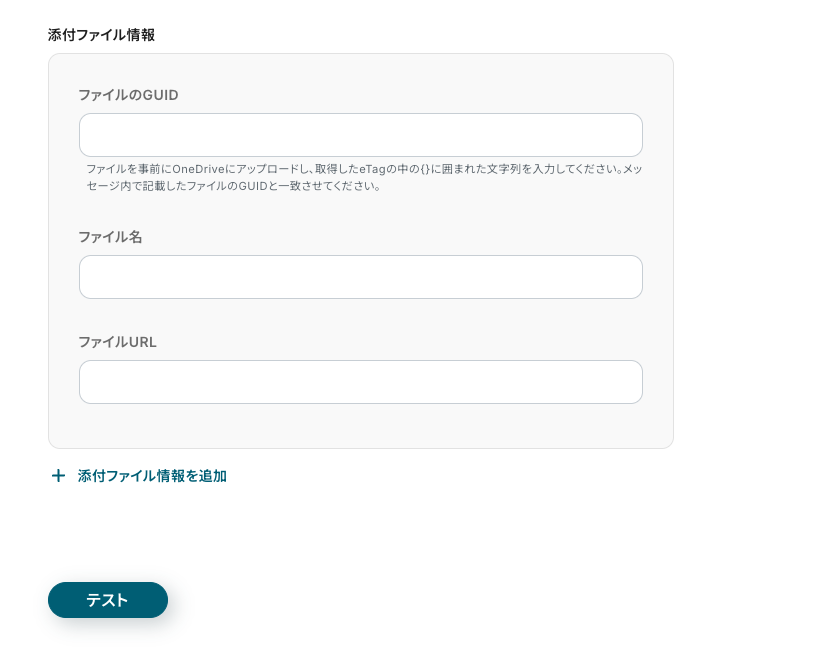Click the 添付ファイル情報 section heading
824x662 pixels.
tap(101, 35)
